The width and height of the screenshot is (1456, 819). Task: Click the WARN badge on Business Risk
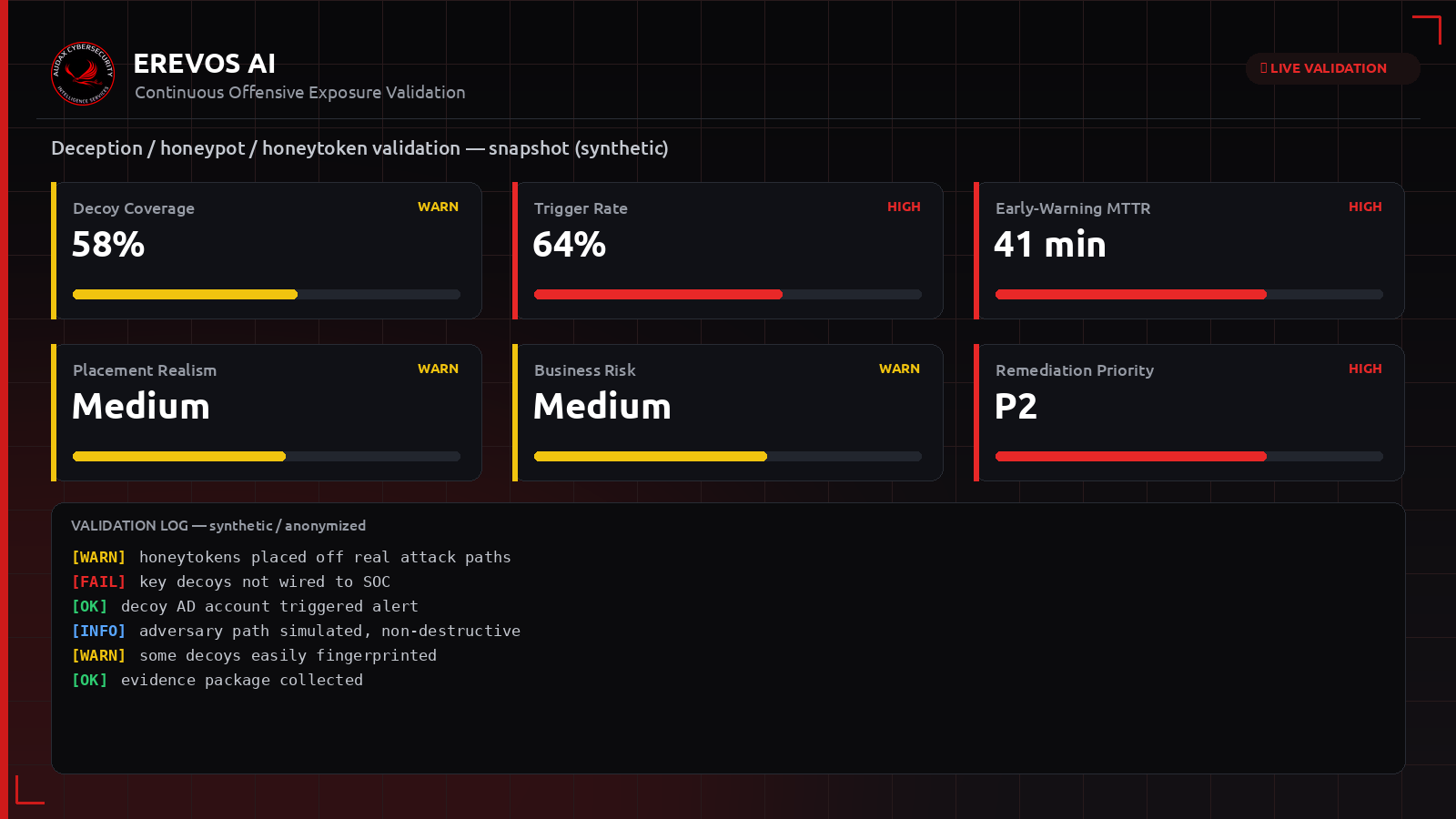[x=899, y=369]
